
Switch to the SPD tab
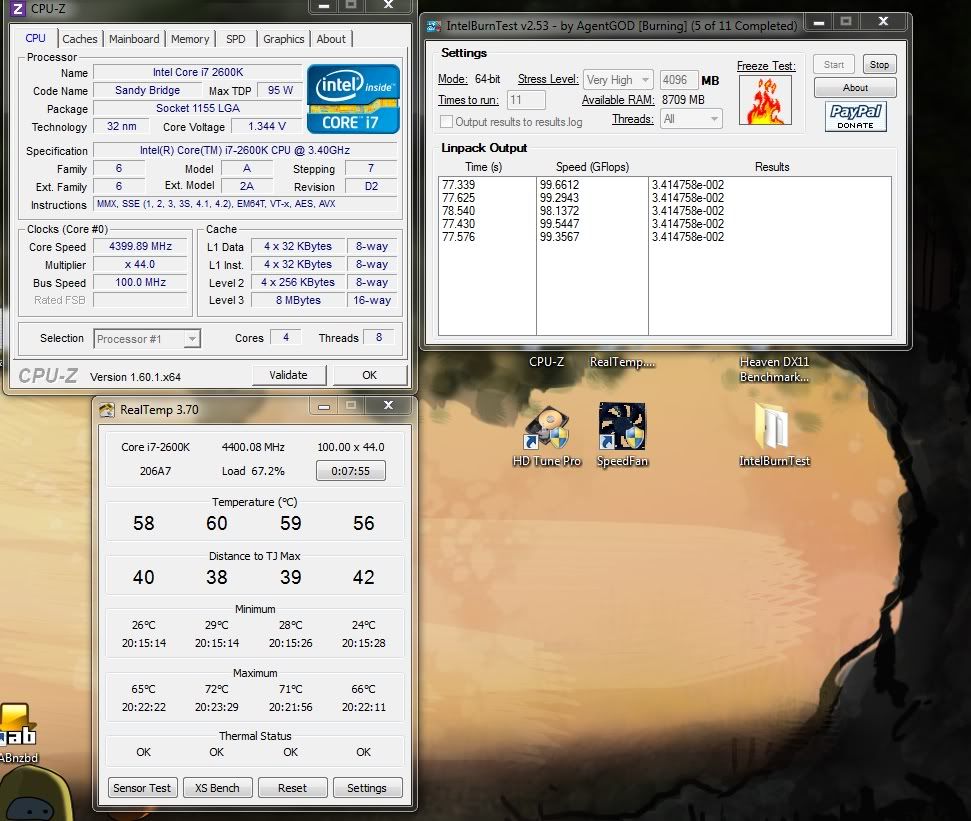click(235, 39)
